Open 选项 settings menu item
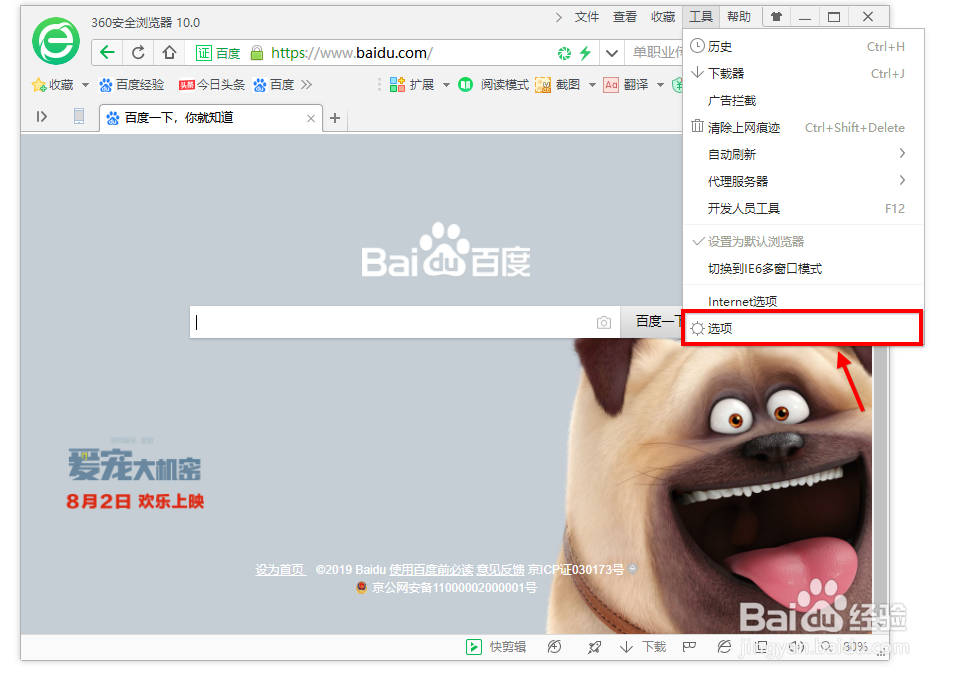This screenshot has height=681, width=963. point(802,329)
